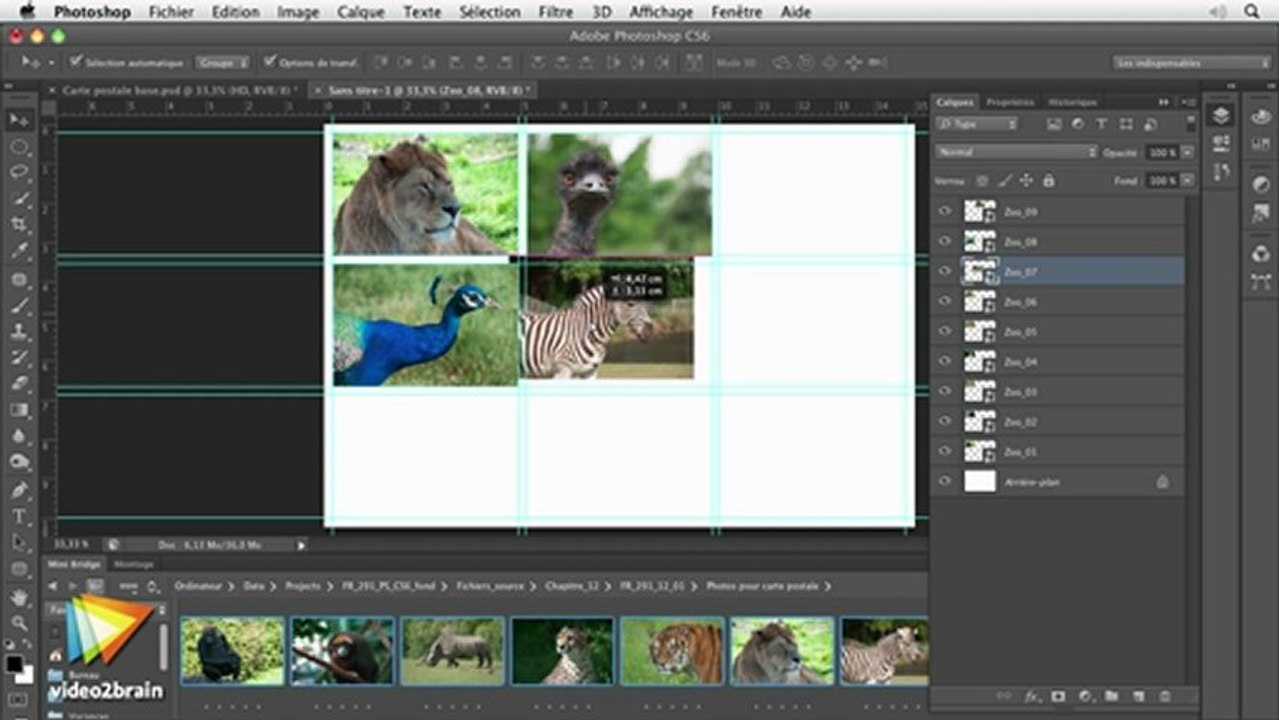Viewport: 1279px width, 720px height.
Task: Select the Gradient tool
Action: 19,409
